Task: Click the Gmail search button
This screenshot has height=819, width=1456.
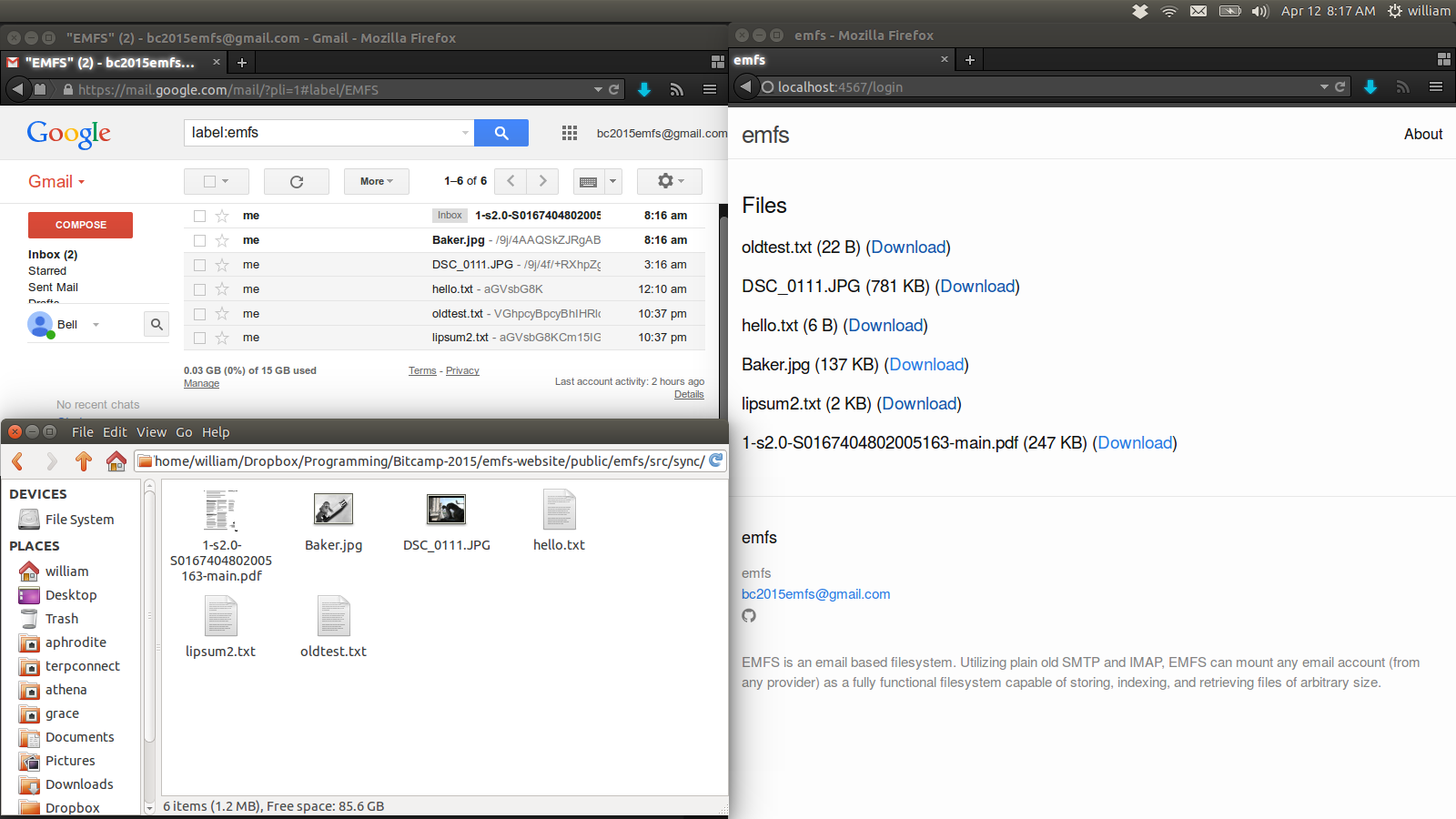Action: pyautogui.click(x=501, y=133)
